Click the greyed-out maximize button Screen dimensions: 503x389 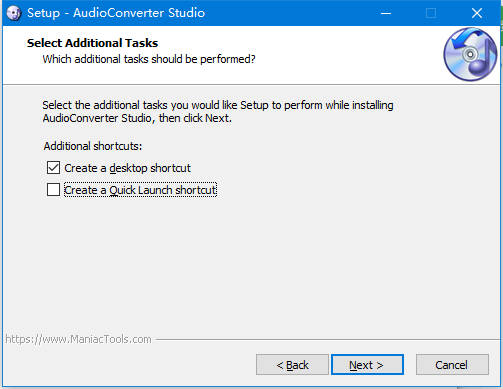click(431, 13)
